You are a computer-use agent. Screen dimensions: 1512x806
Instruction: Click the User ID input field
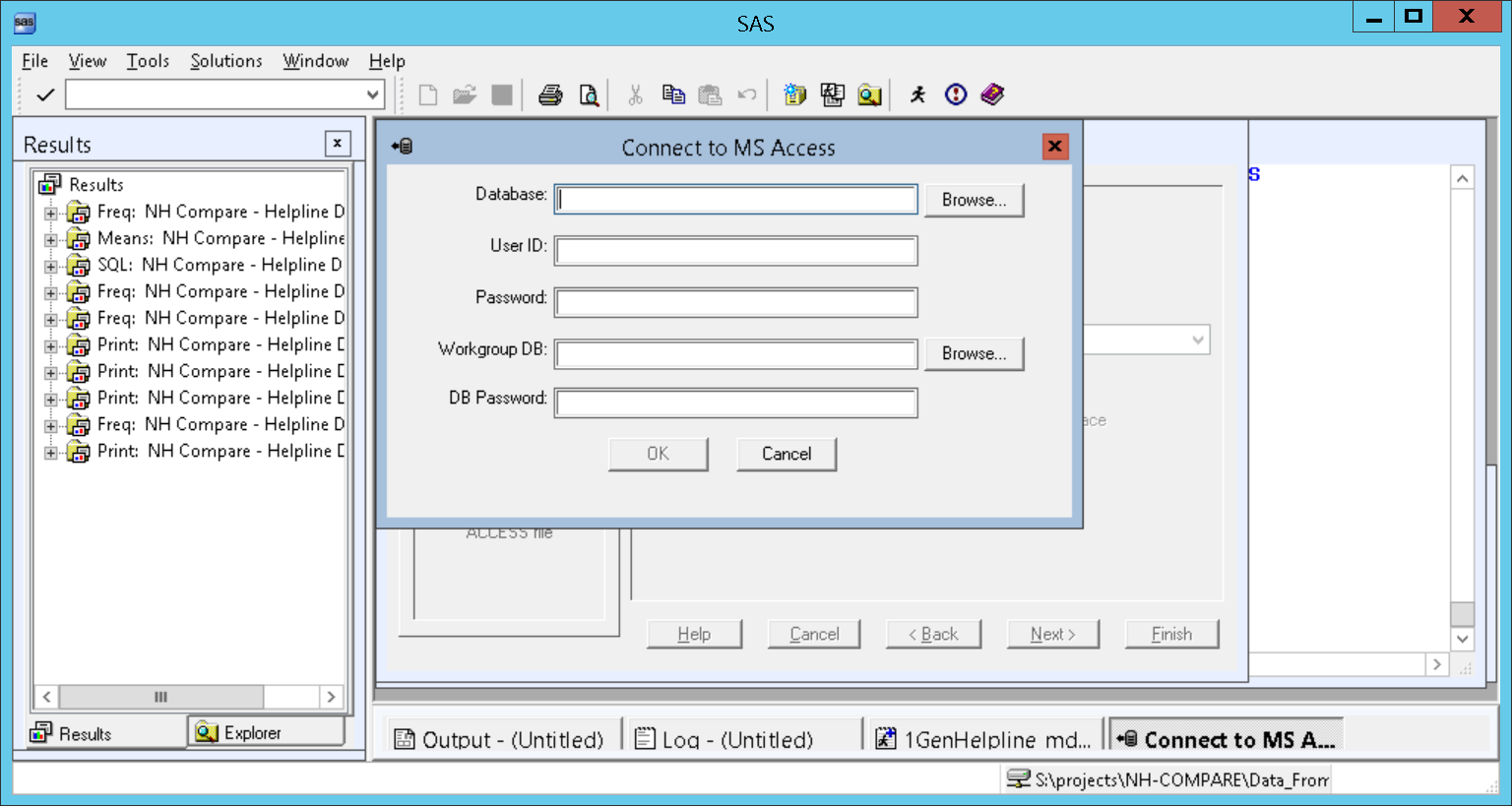[x=735, y=251]
